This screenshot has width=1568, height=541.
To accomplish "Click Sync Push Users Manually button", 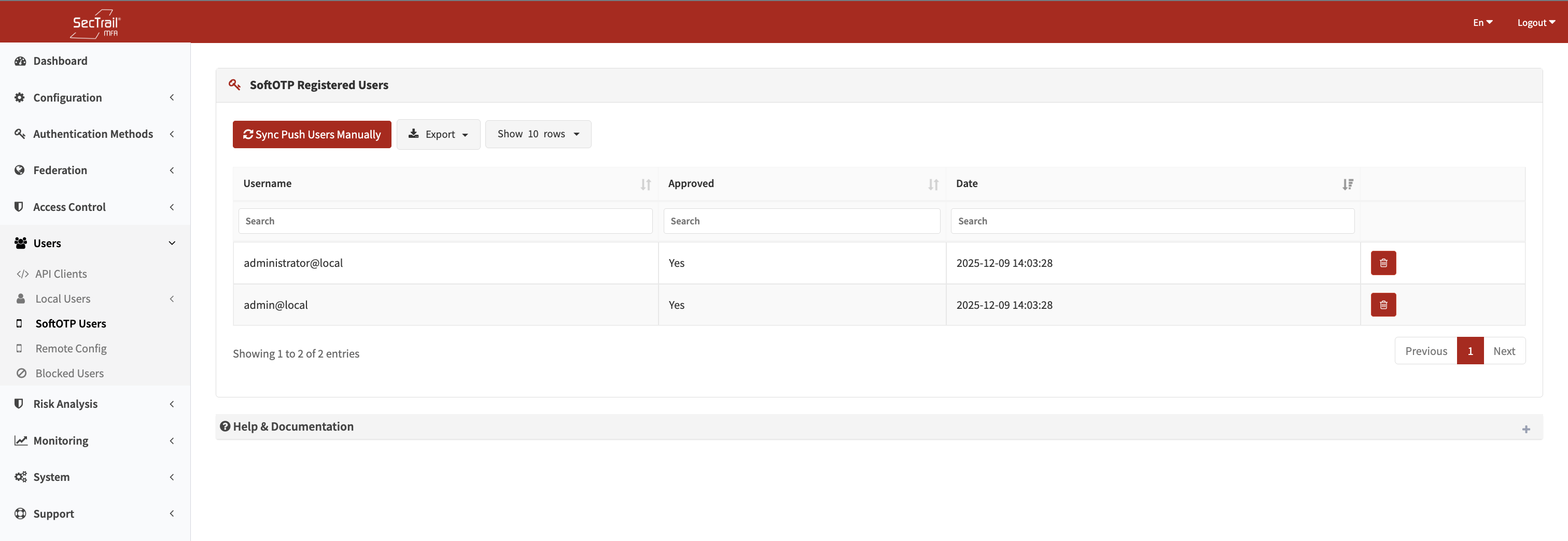I will 312,134.
